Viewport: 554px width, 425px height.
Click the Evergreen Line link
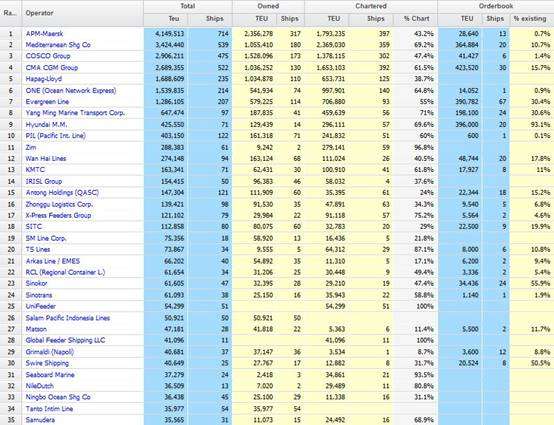coord(47,102)
